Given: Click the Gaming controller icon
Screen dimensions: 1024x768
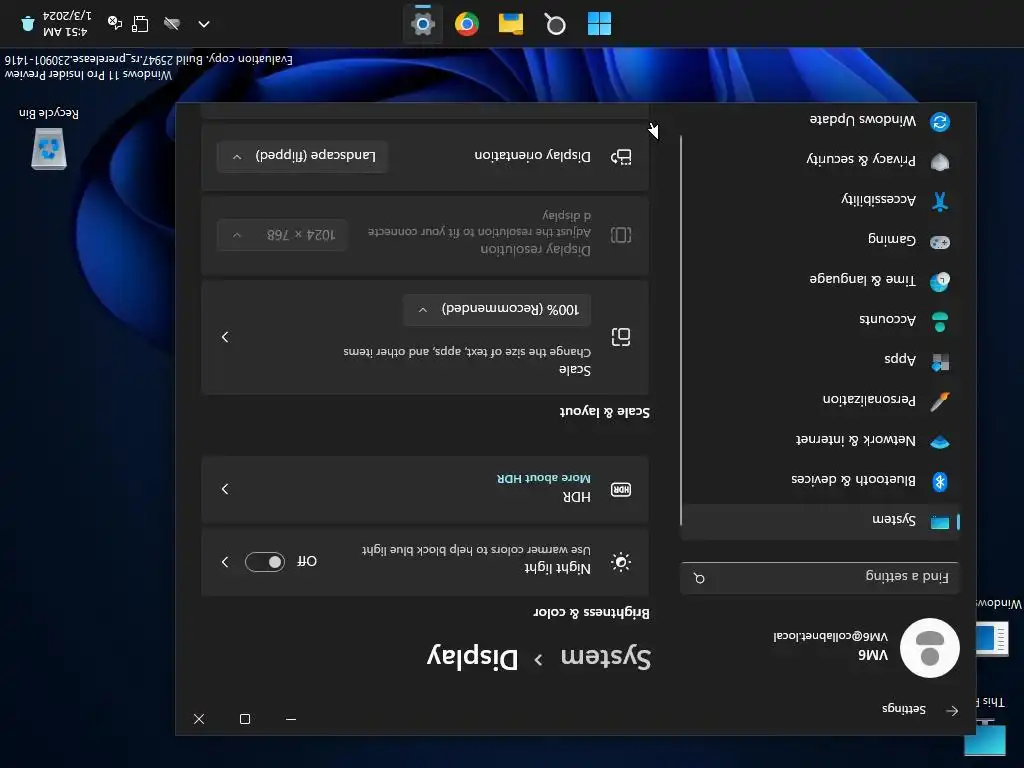Looking at the screenshot, I should click(x=940, y=242).
